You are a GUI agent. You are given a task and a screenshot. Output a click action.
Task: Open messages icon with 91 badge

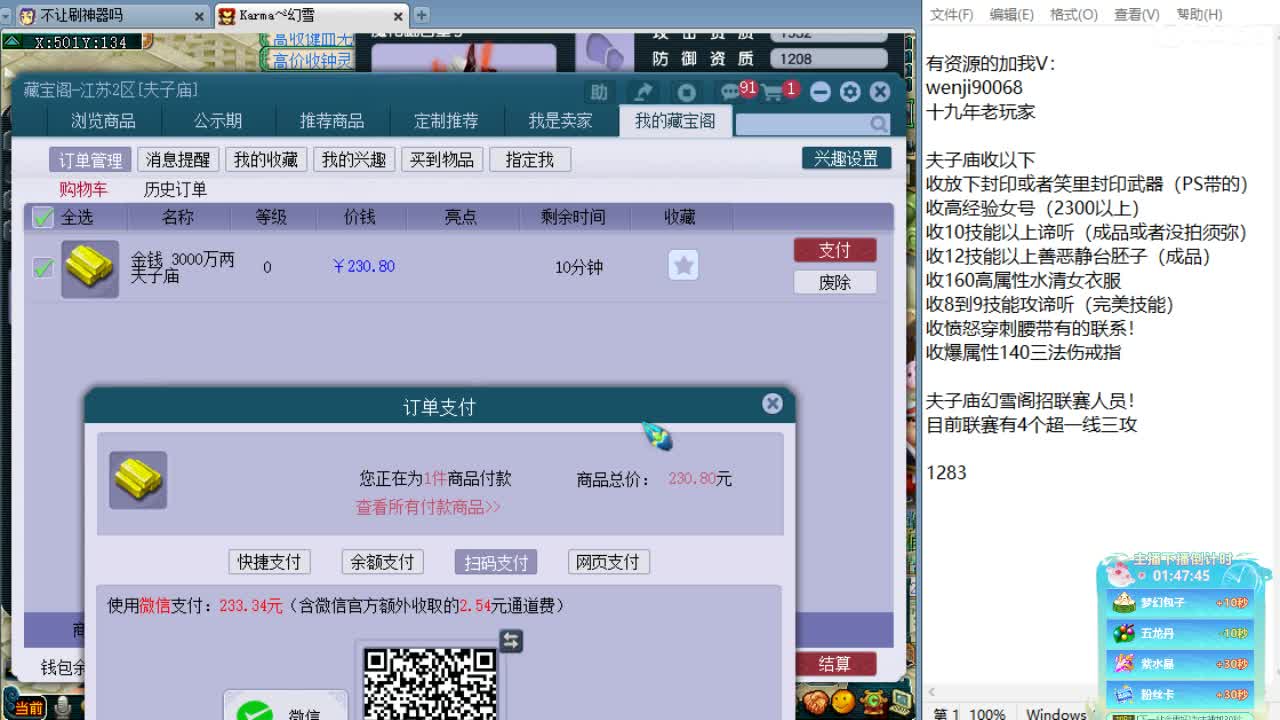tap(731, 92)
